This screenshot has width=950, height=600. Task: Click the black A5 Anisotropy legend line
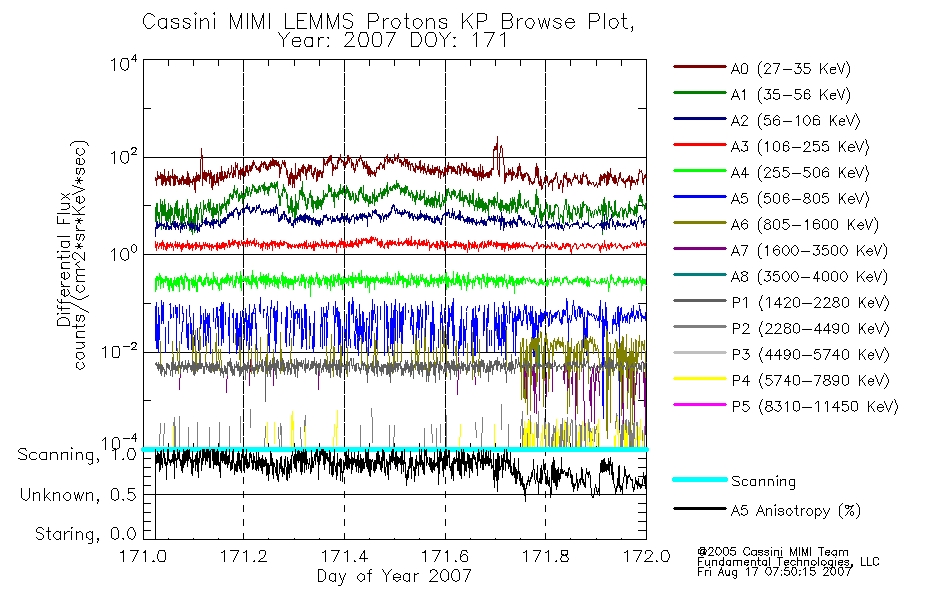coord(700,509)
